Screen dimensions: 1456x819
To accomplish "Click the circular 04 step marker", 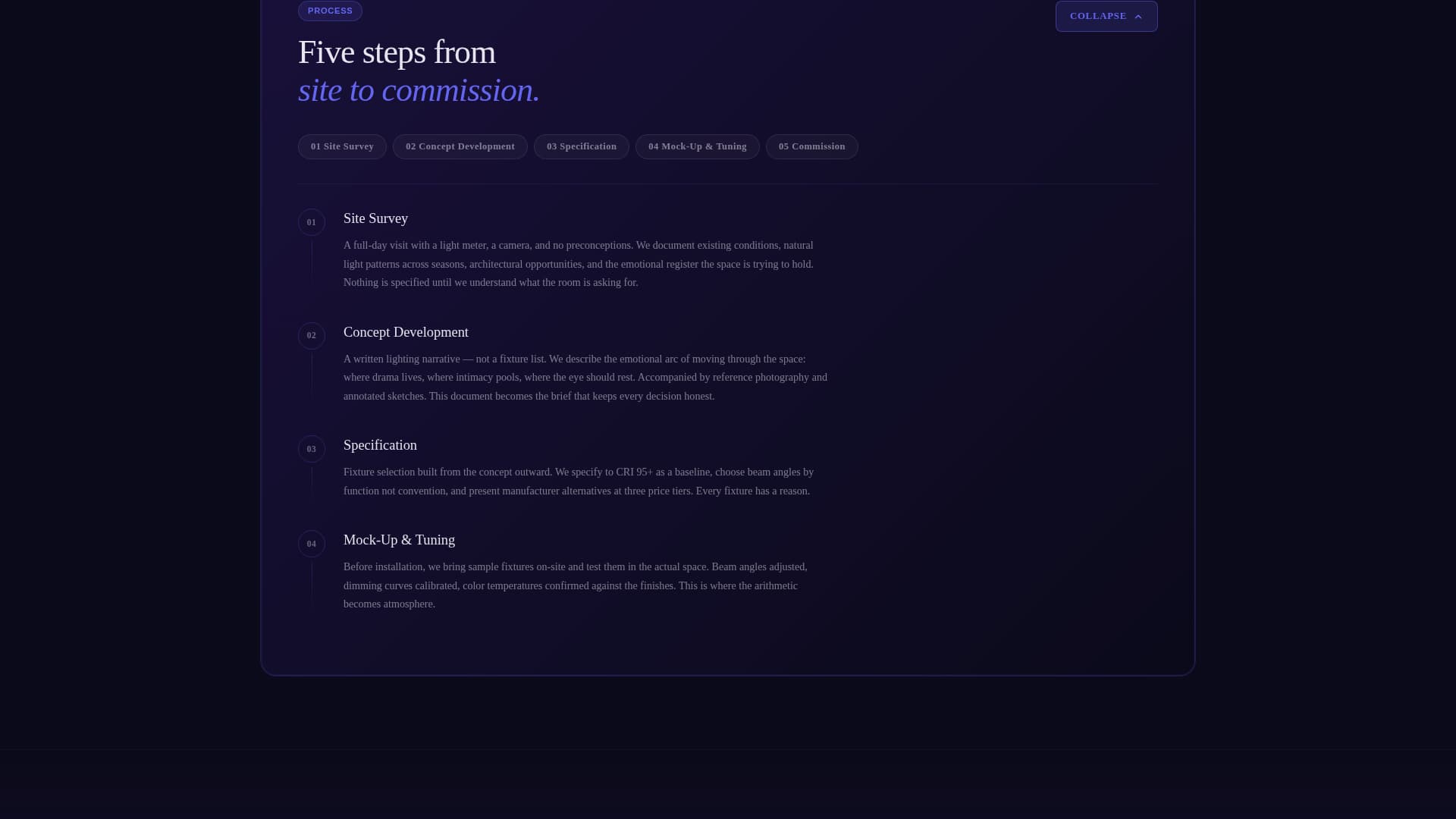I will coord(311,544).
